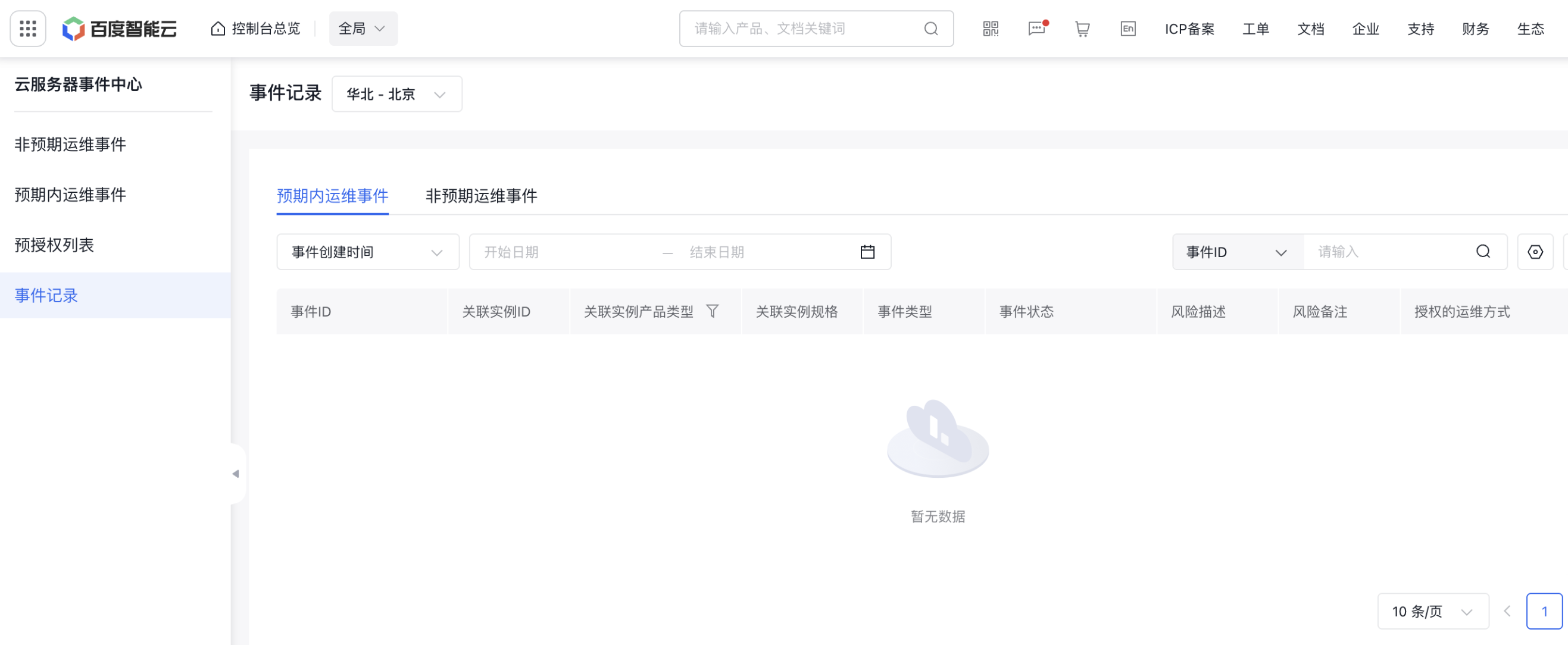Go to previous page arrow in pagination

coord(1507,612)
